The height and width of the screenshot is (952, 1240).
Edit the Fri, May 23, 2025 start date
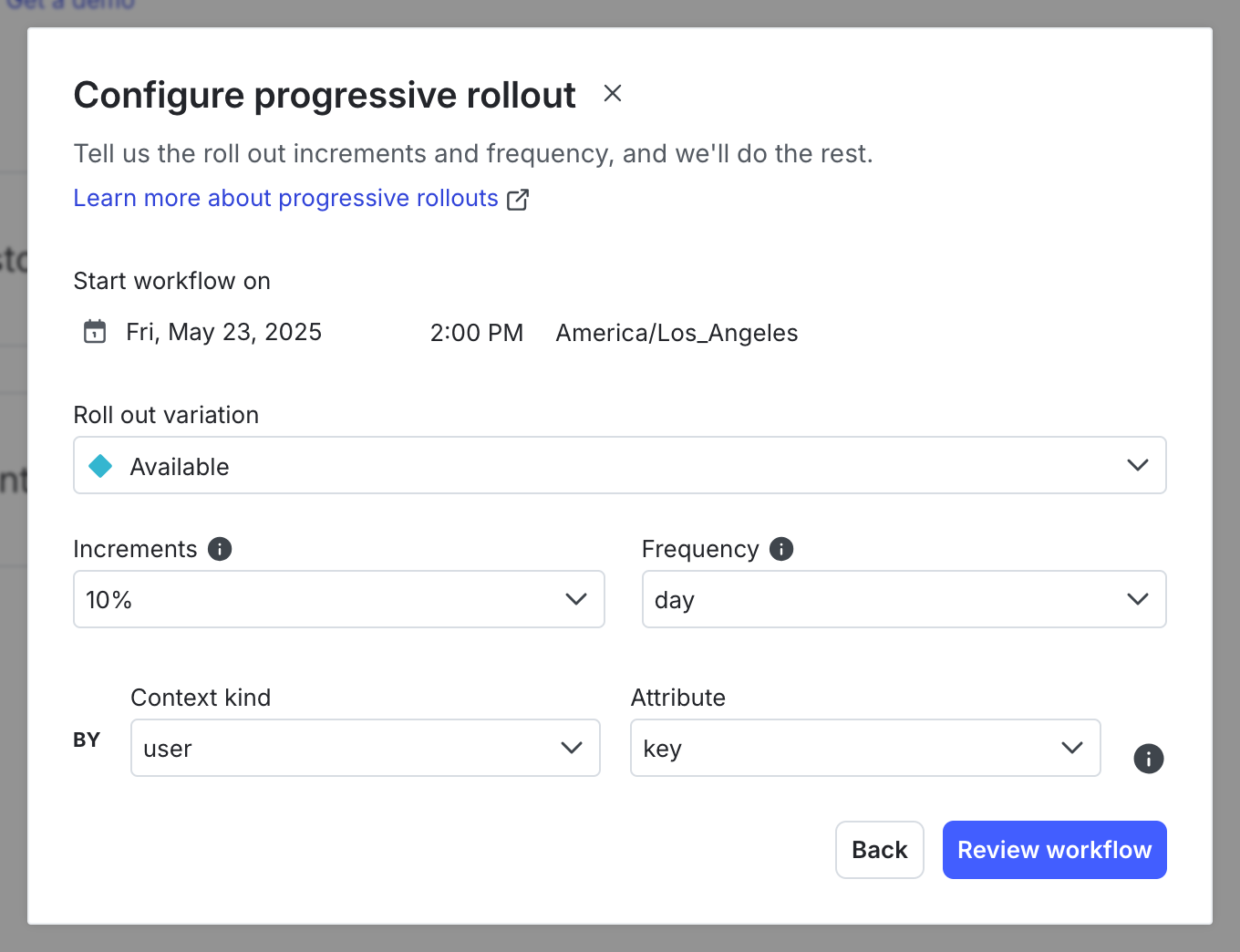tap(224, 332)
